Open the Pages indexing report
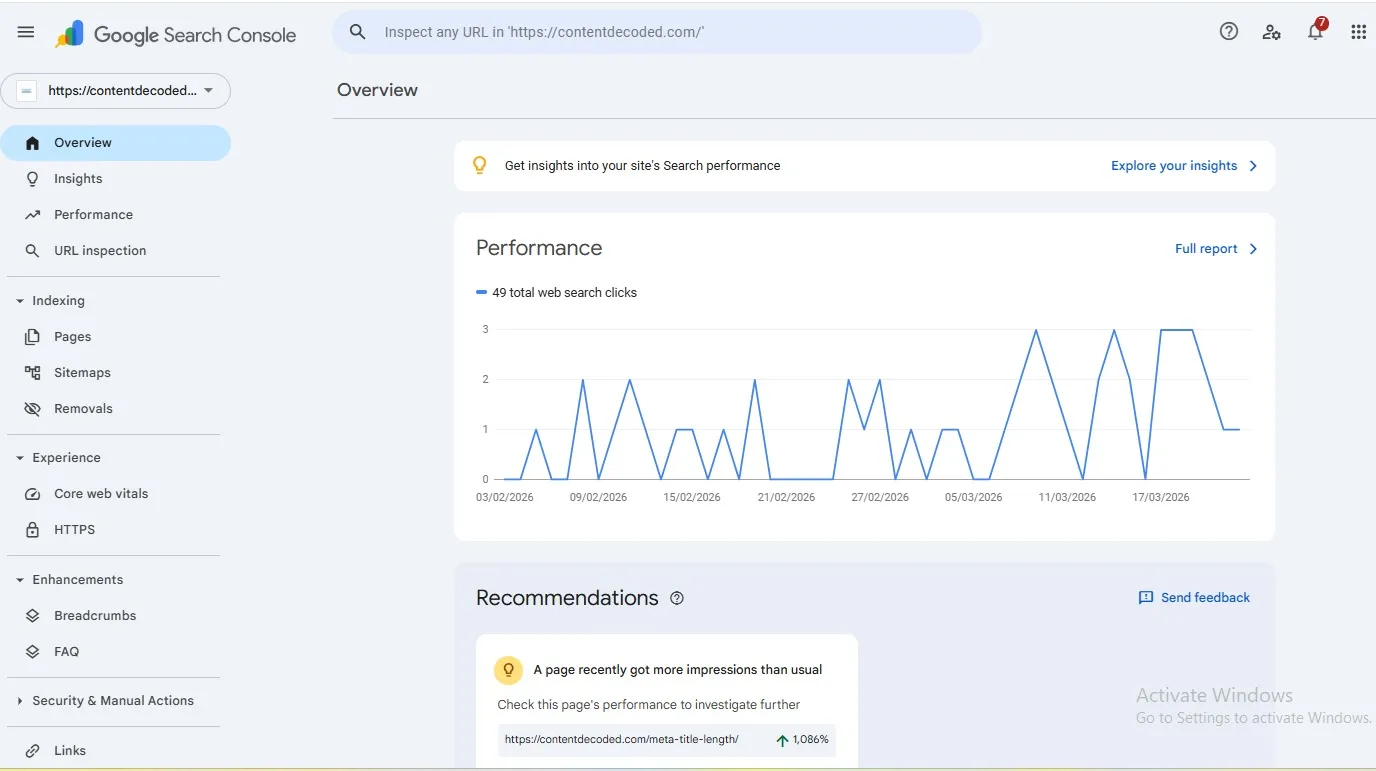The image size is (1376, 771). pyautogui.click(x=72, y=336)
